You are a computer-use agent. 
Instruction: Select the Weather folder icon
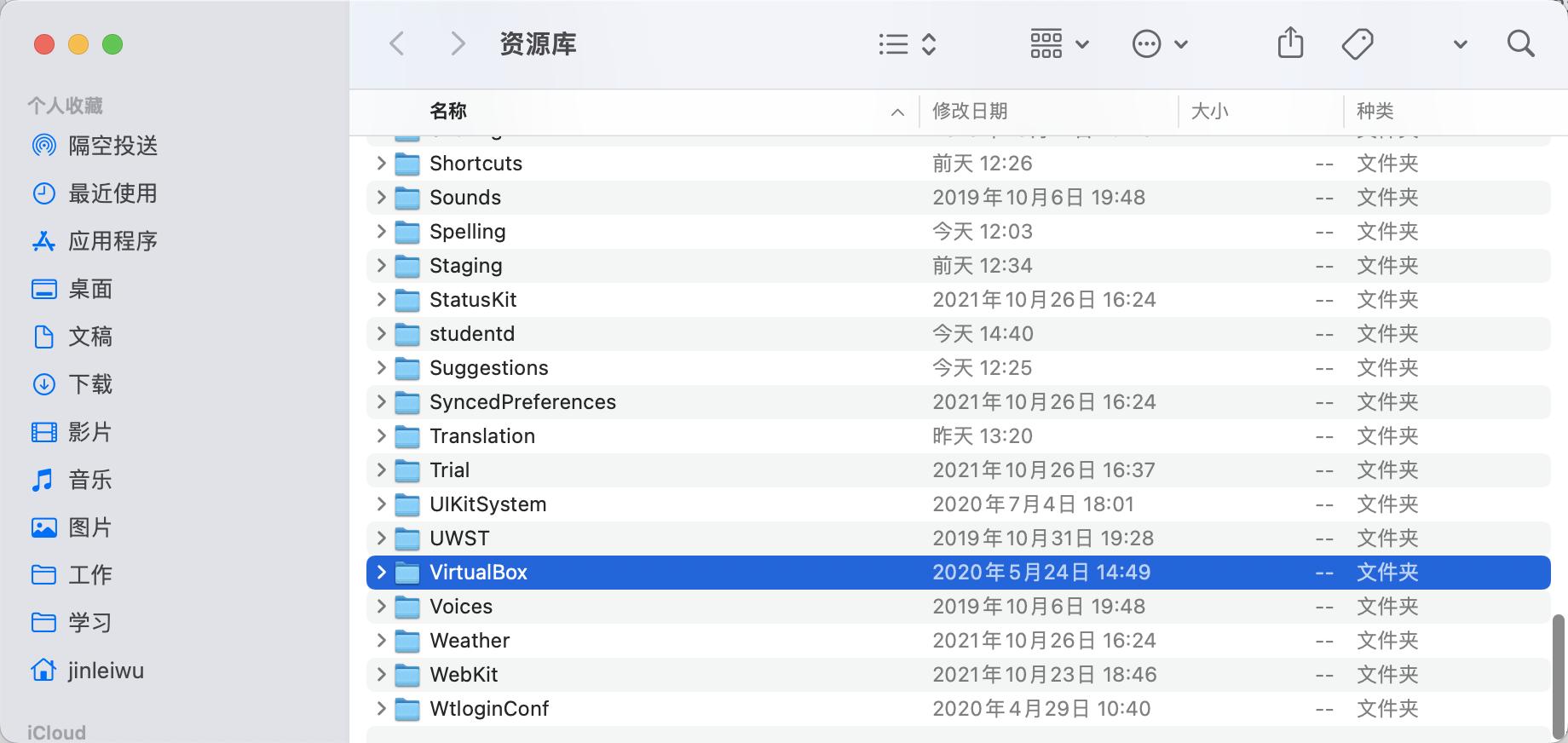point(407,641)
